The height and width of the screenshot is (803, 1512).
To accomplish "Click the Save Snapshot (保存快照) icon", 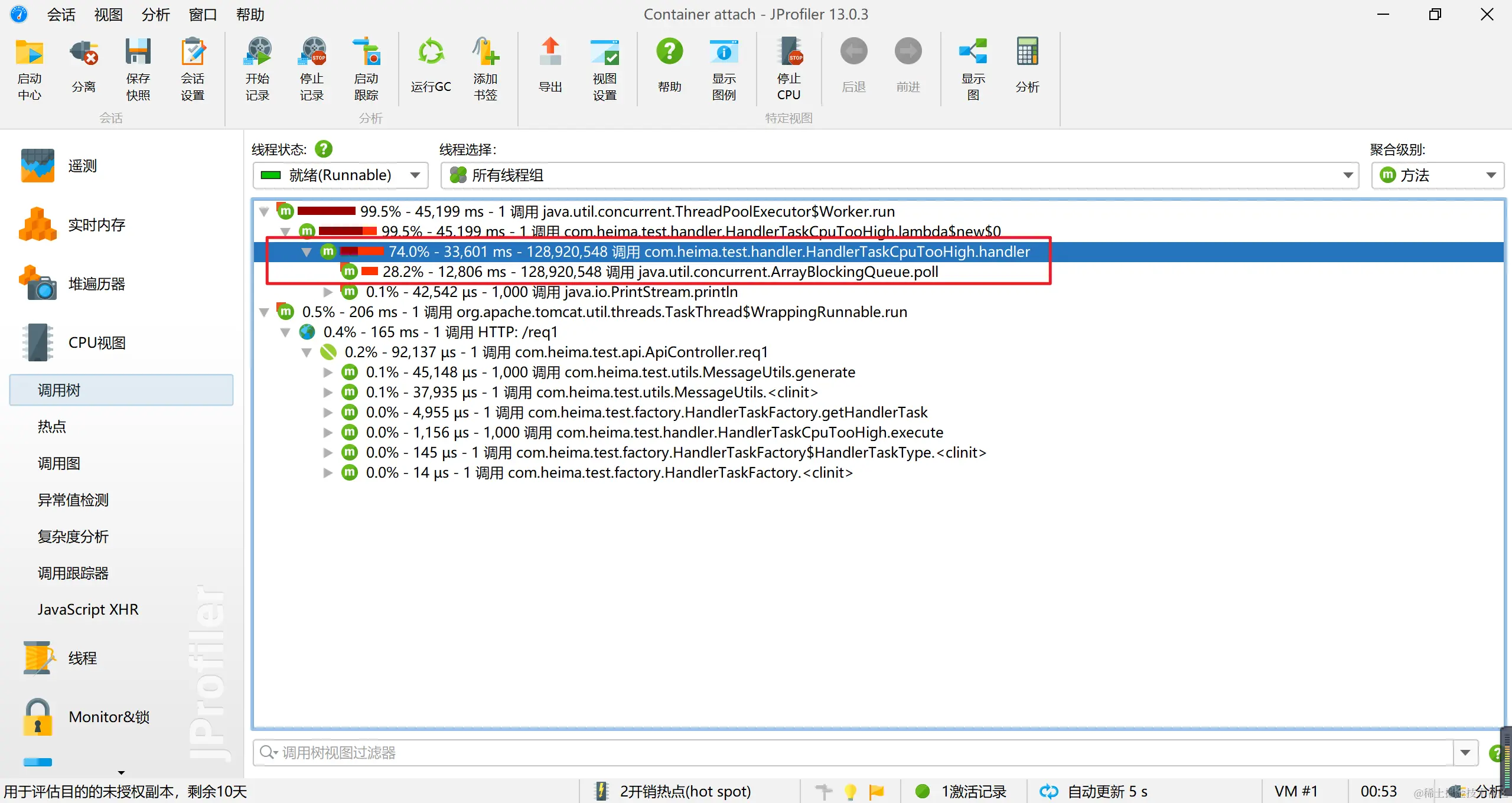I will [x=138, y=53].
